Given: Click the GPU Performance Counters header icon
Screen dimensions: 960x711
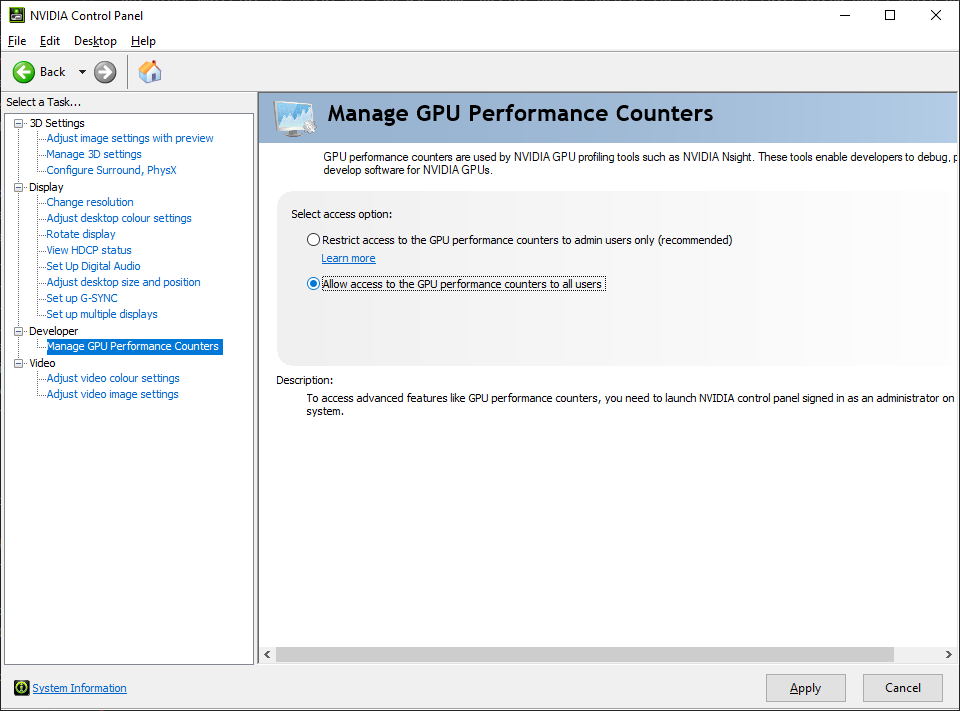Looking at the screenshot, I should (295, 118).
